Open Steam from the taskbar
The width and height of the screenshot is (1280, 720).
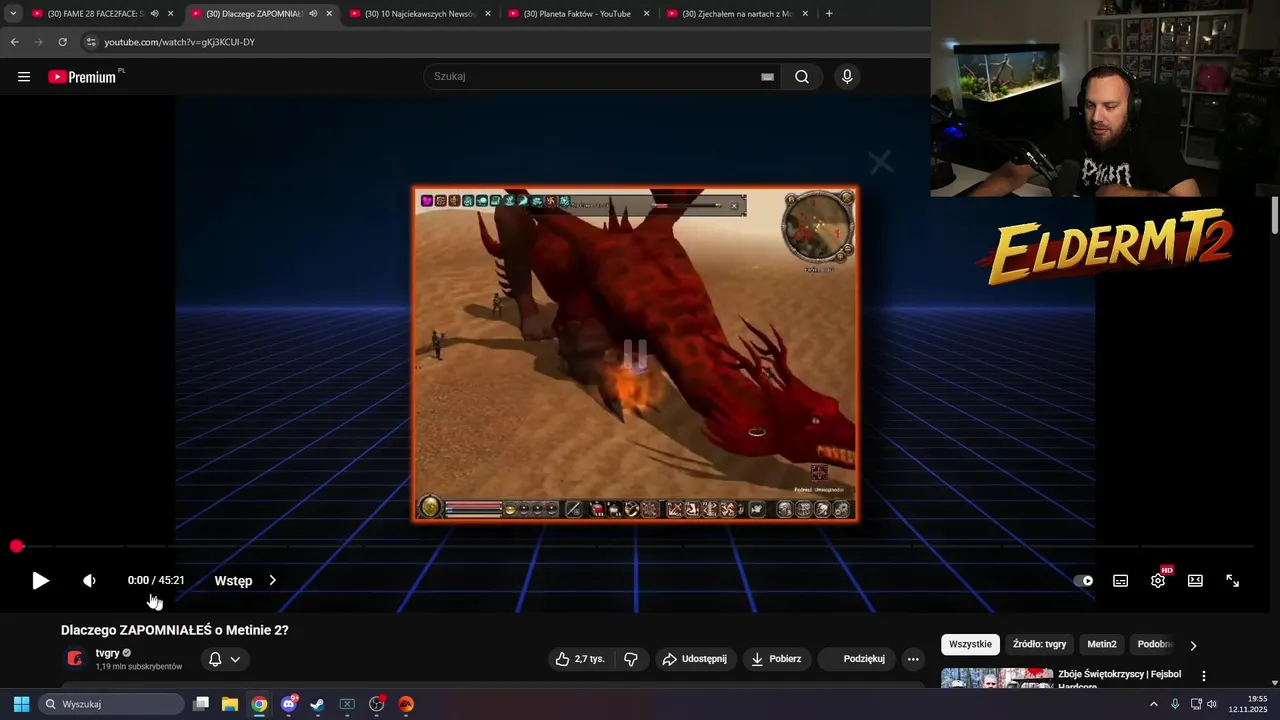[x=318, y=704]
